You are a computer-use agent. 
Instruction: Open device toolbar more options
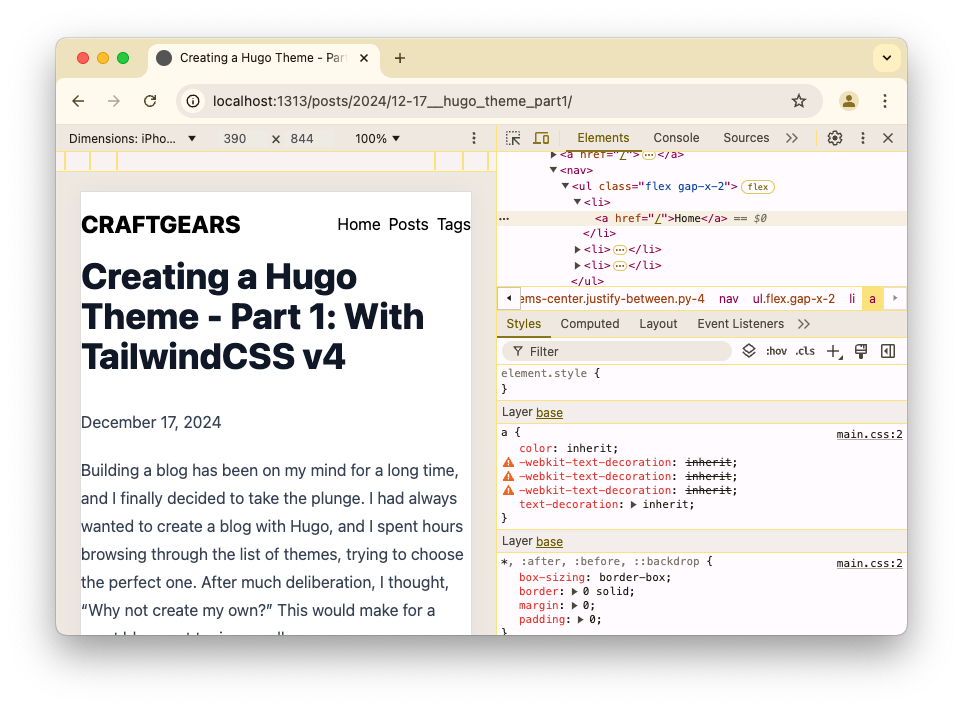pos(474,138)
